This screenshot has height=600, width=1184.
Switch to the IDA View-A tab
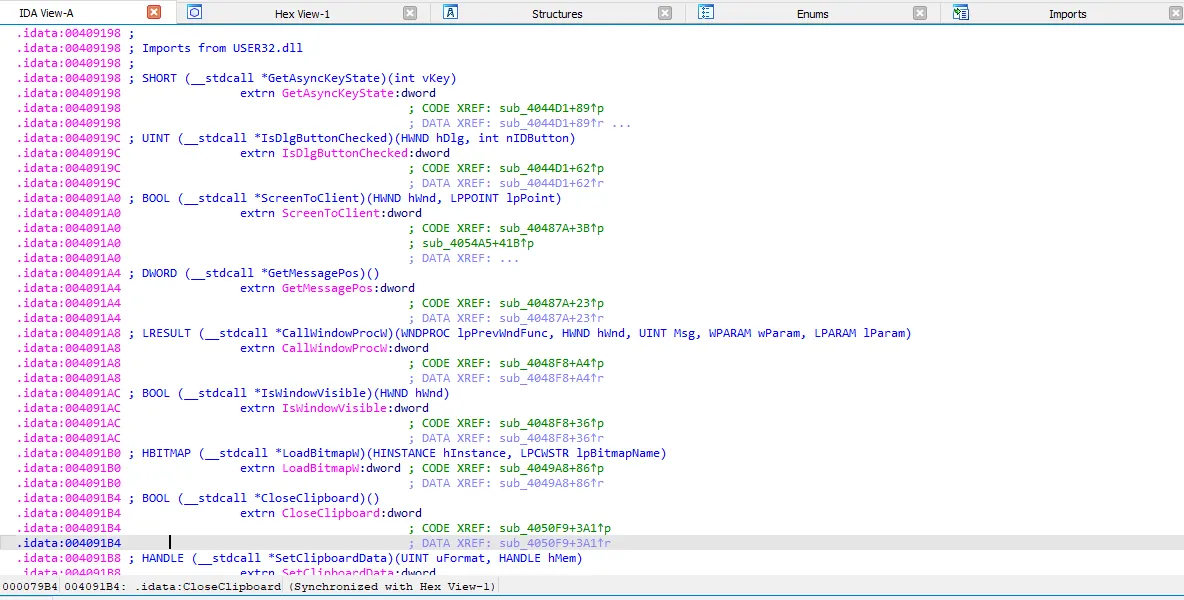[45, 14]
